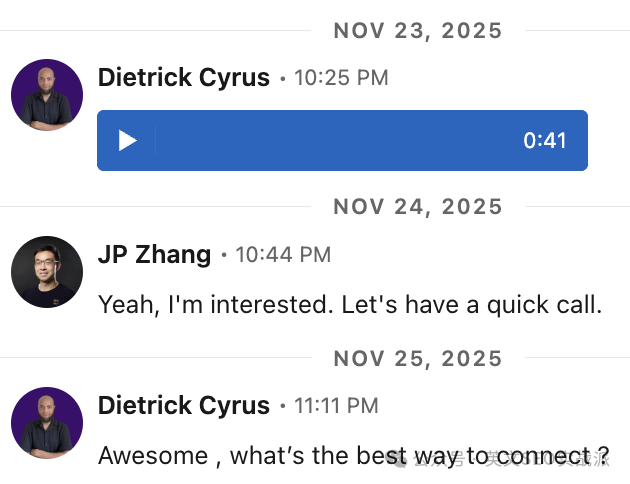Select the "Awesome, what's the best way" message
This screenshot has height=484, width=630.
(x=354, y=456)
